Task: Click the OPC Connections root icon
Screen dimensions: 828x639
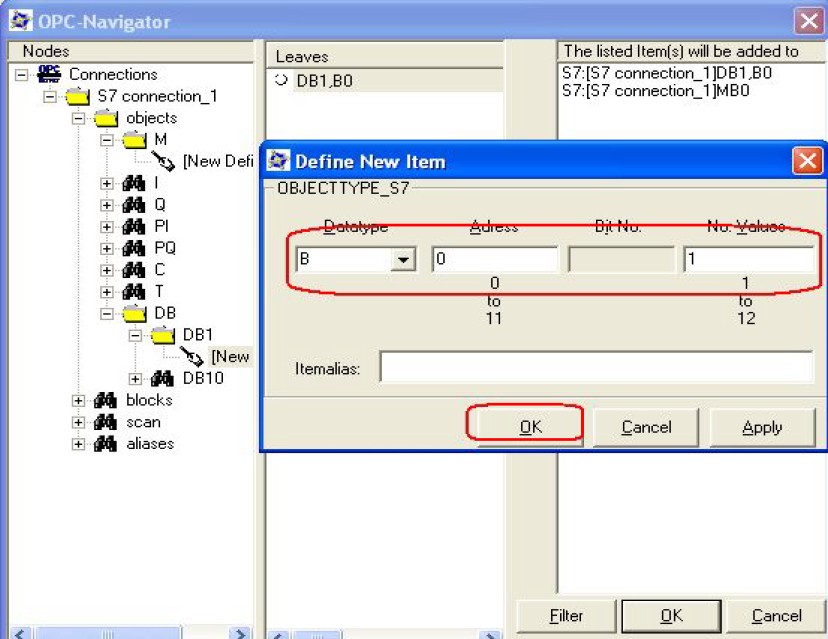Action: tap(49, 74)
